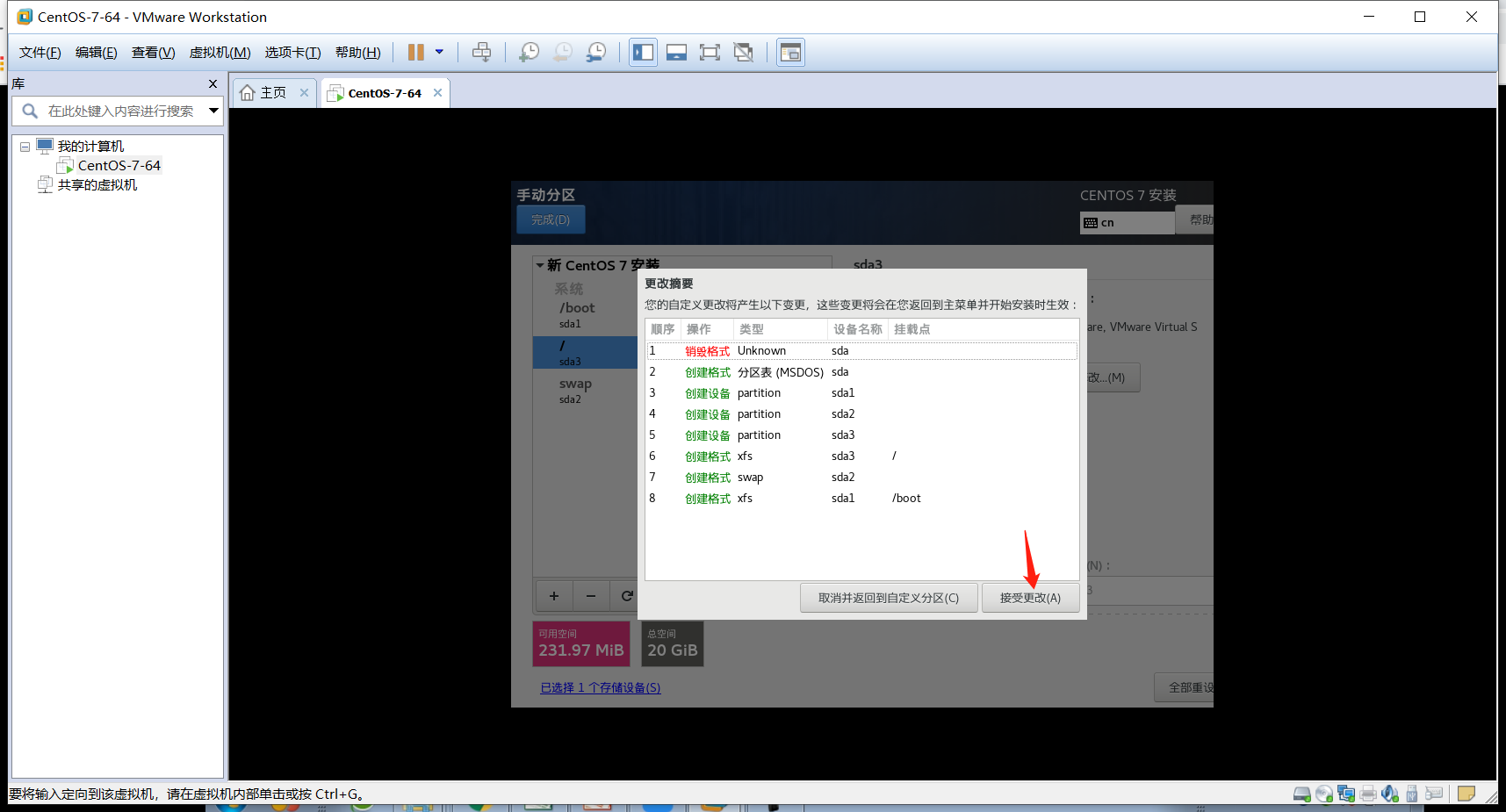The width and height of the screenshot is (1506, 812).
Task: Switch to the CentOS-7-64 tab
Action: point(385,93)
